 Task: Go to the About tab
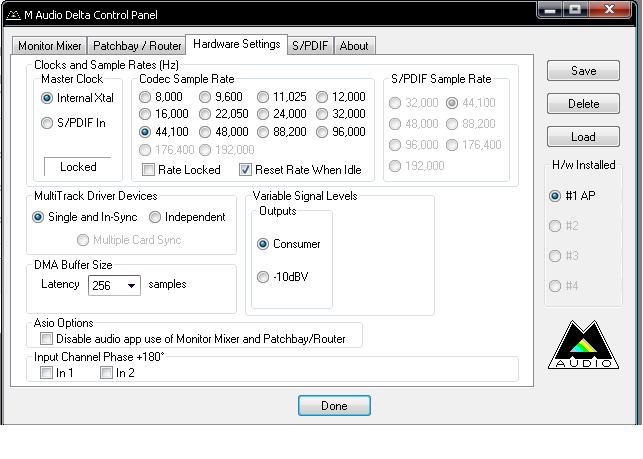click(354, 46)
